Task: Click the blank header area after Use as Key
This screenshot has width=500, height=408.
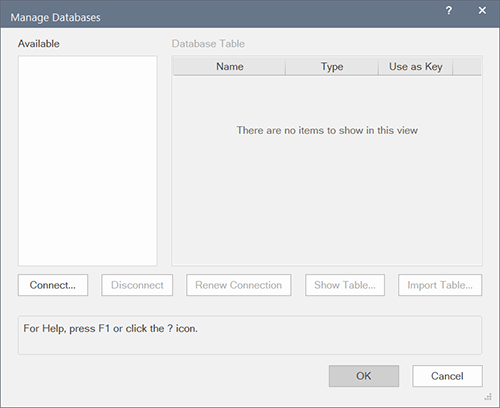Action: (x=467, y=67)
